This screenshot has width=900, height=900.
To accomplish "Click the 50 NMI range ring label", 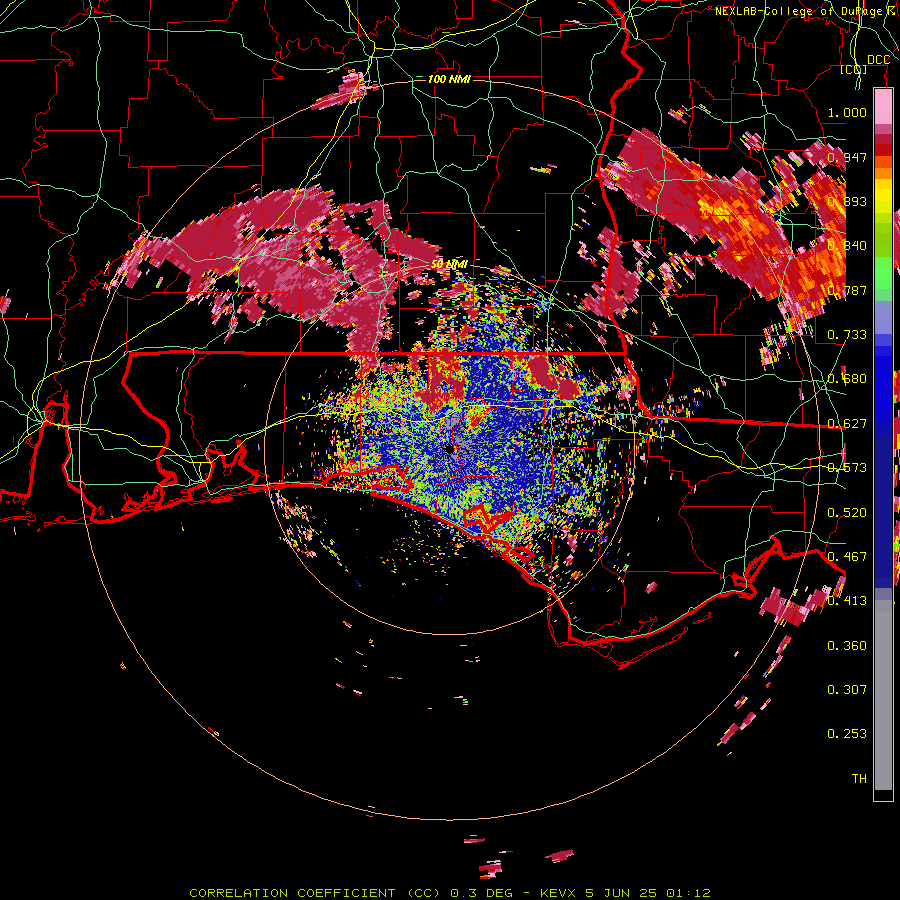I will pos(449,264).
